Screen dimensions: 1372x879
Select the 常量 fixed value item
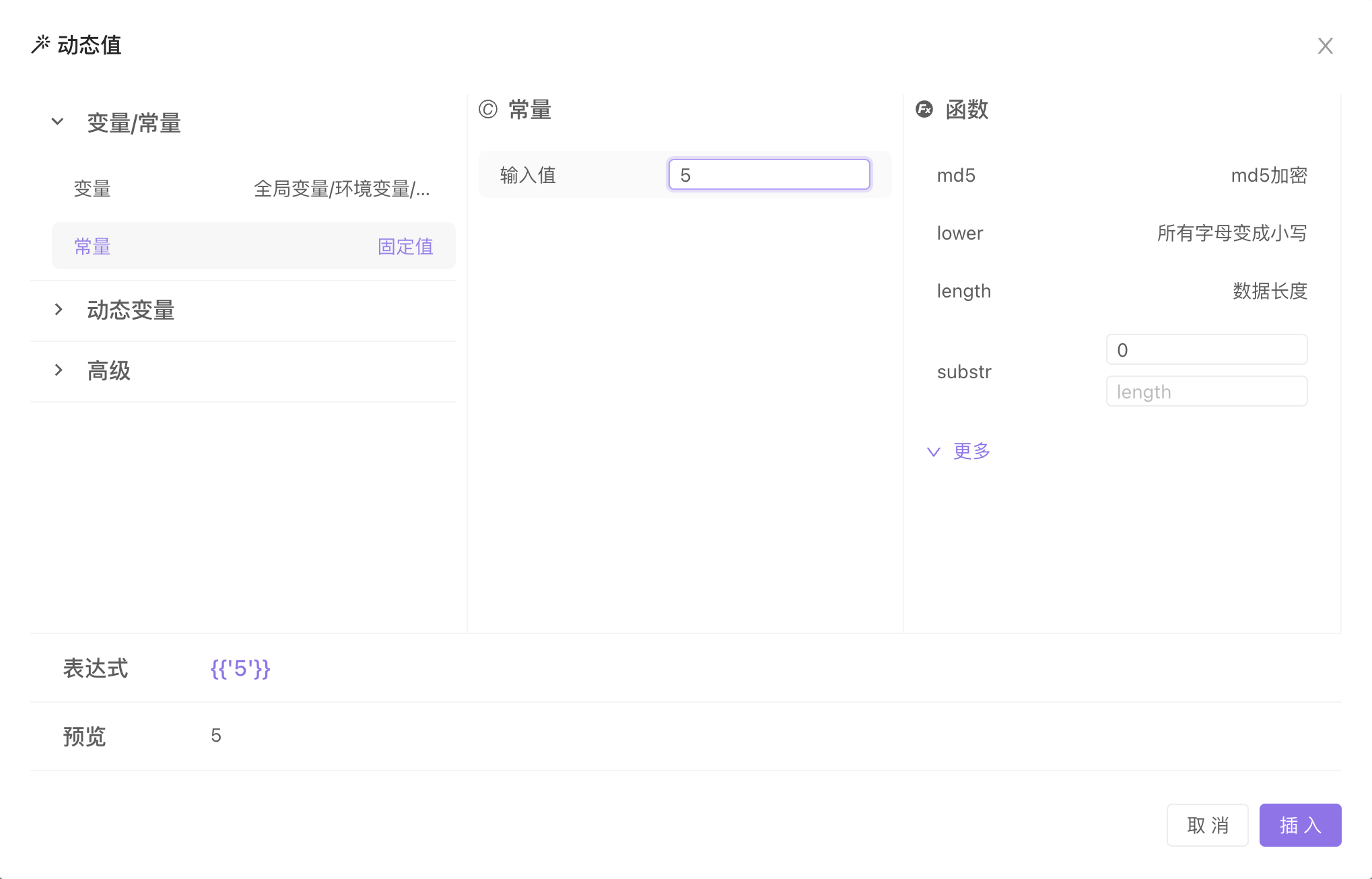(252, 246)
